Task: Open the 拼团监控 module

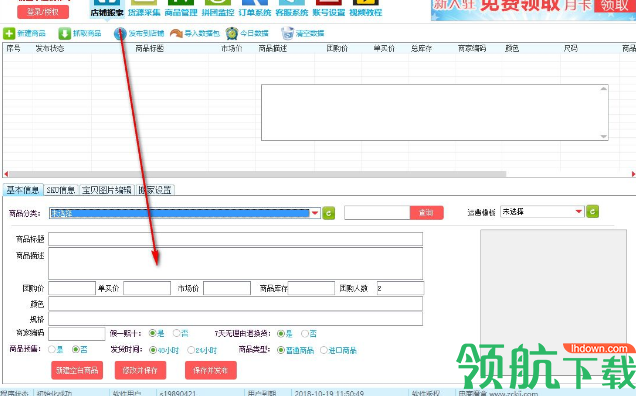Action: [218, 9]
